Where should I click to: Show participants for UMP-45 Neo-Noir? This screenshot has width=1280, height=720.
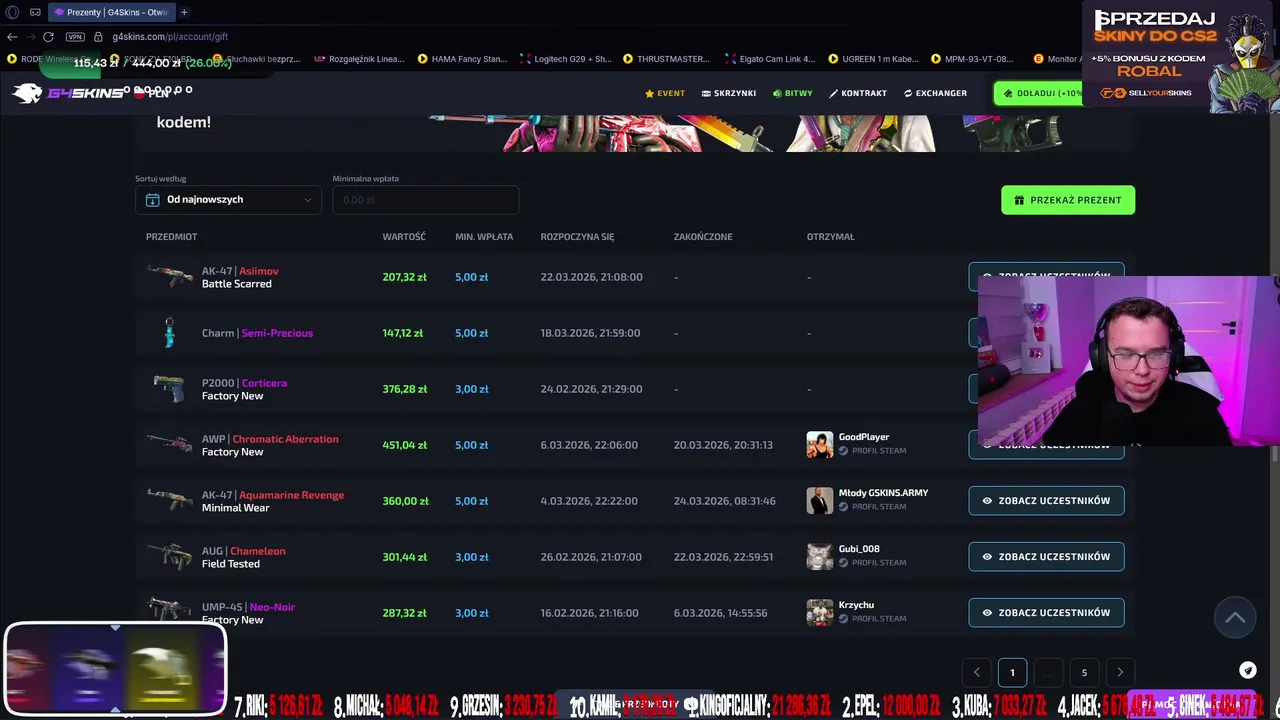coord(1046,613)
